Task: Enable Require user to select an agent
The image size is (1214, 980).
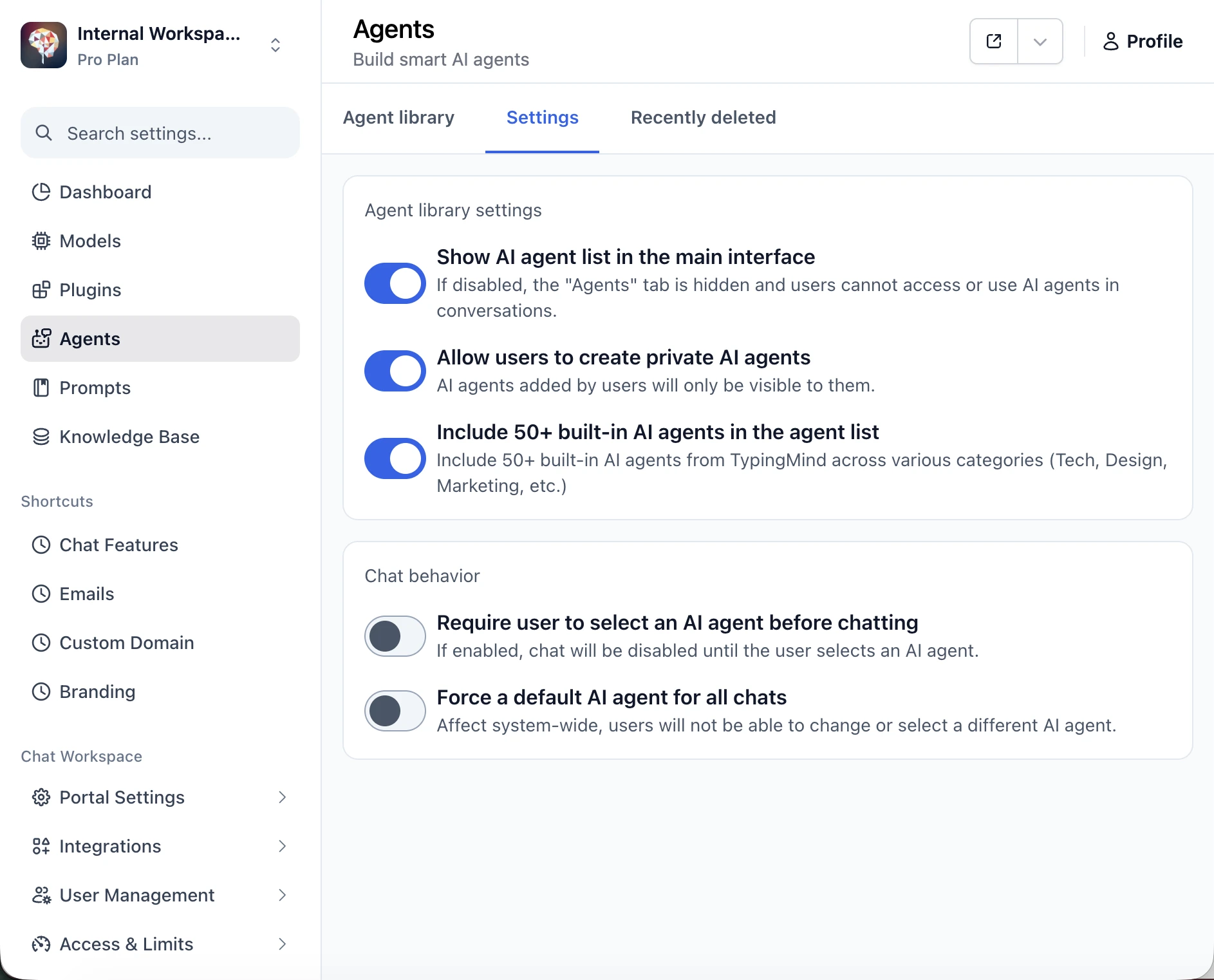Action: (x=395, y=636)
